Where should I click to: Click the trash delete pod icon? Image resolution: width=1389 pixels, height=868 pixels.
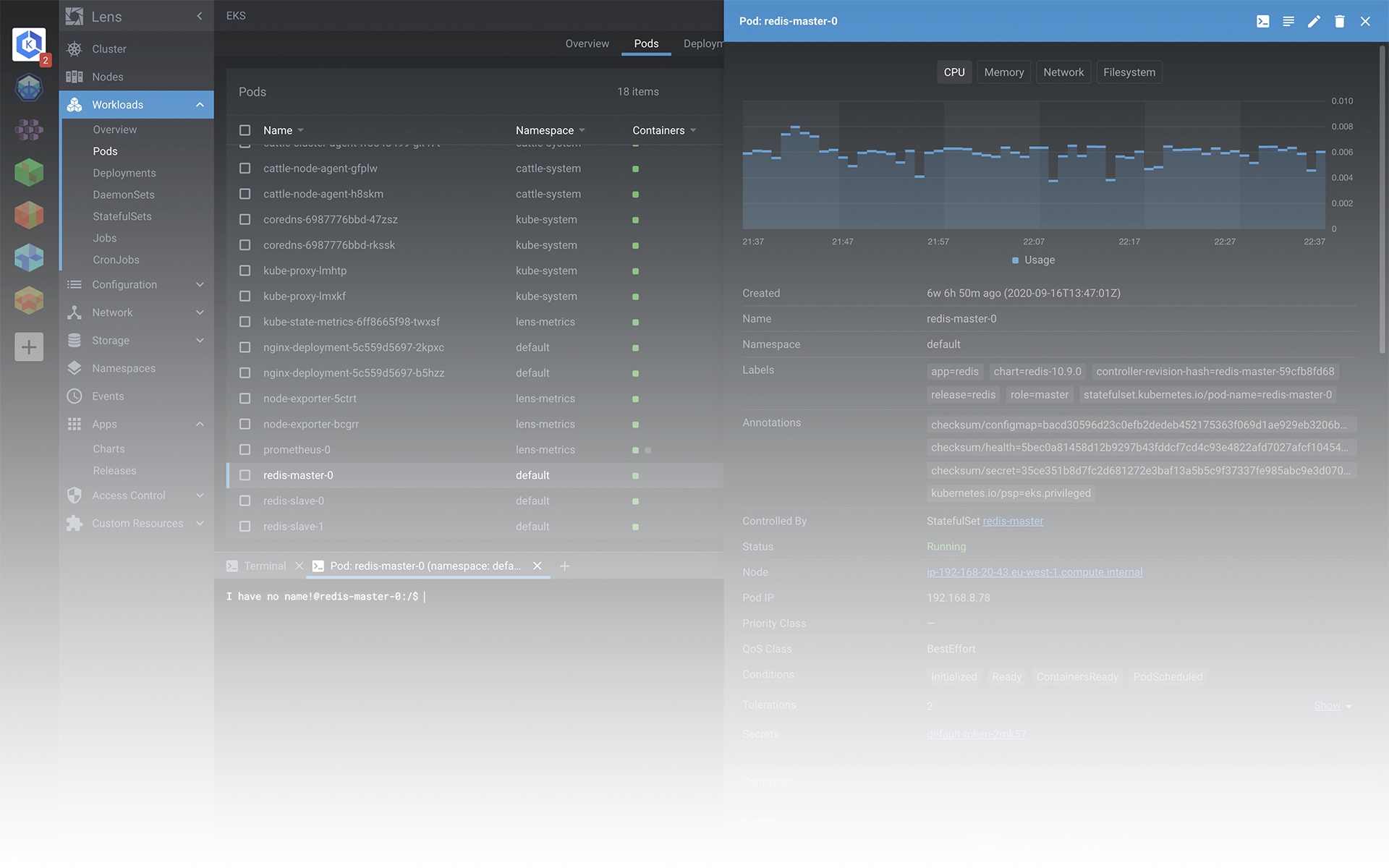coord(1339,22)
